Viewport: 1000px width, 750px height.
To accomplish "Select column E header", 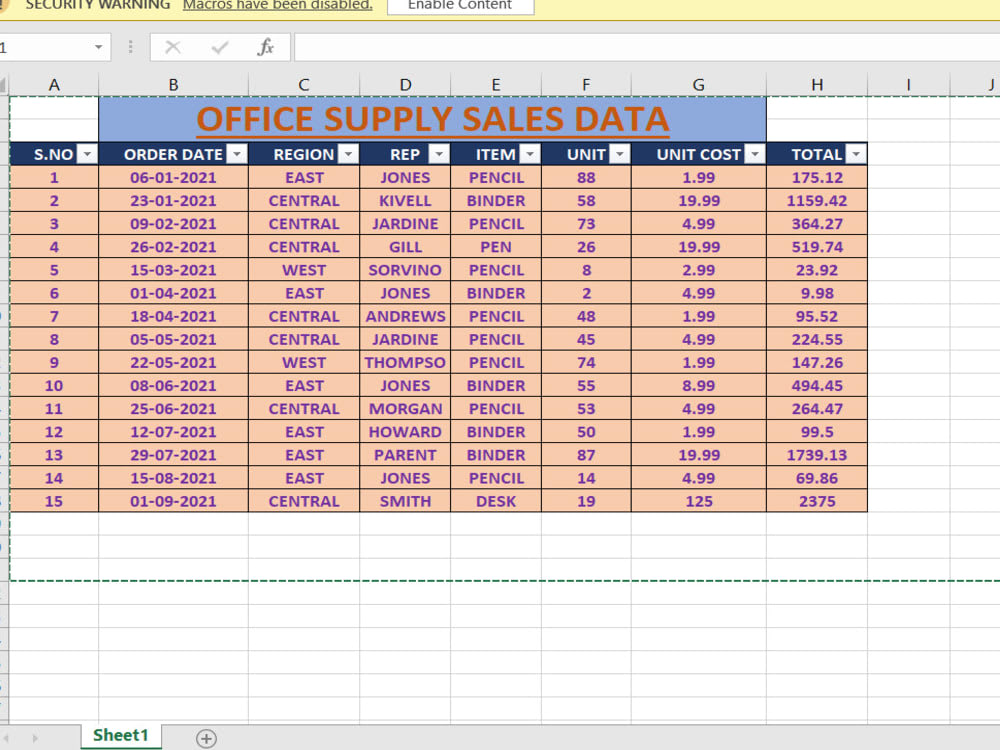I will pos(496,85).
